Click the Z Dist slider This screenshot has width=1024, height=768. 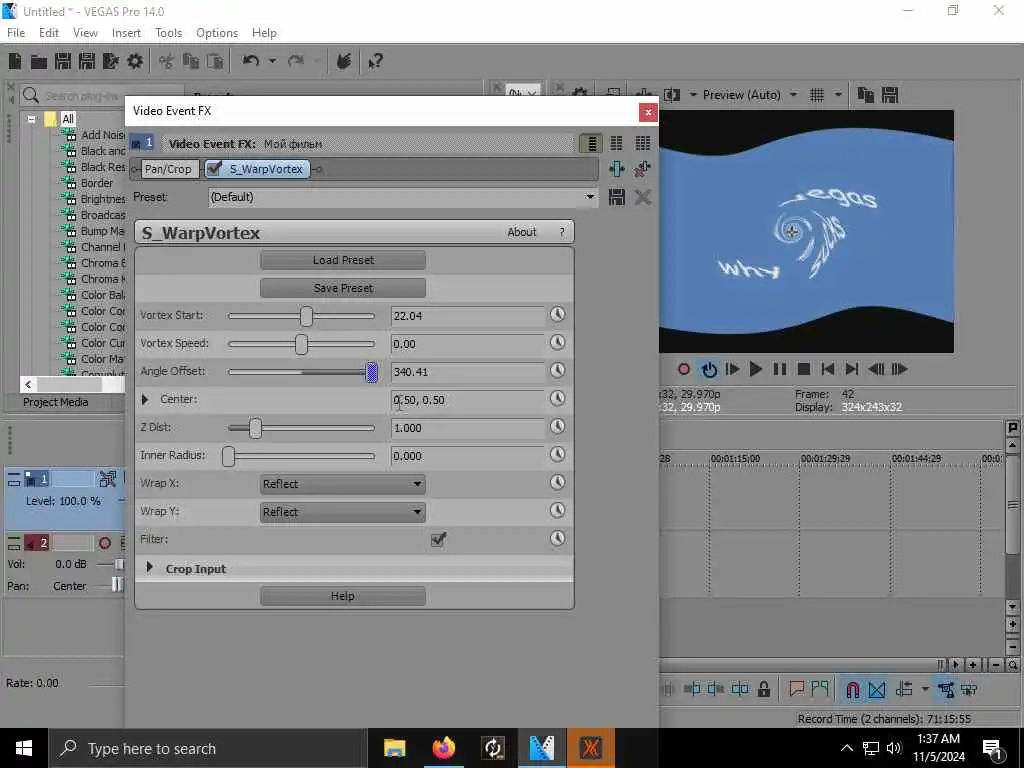coord(301,428)
